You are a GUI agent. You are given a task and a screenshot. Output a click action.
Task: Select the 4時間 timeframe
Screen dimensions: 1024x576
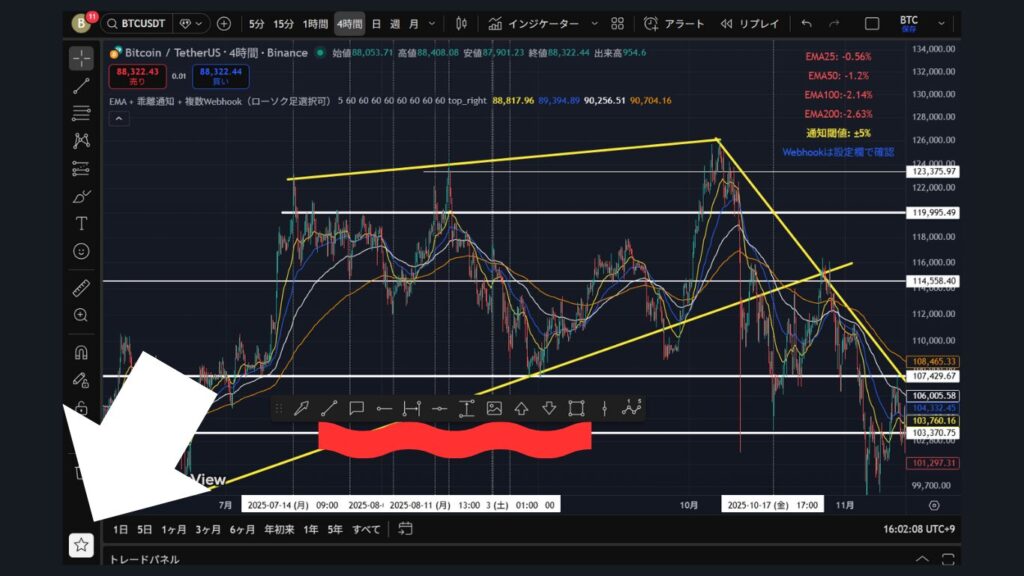click(x=349, y=23)
